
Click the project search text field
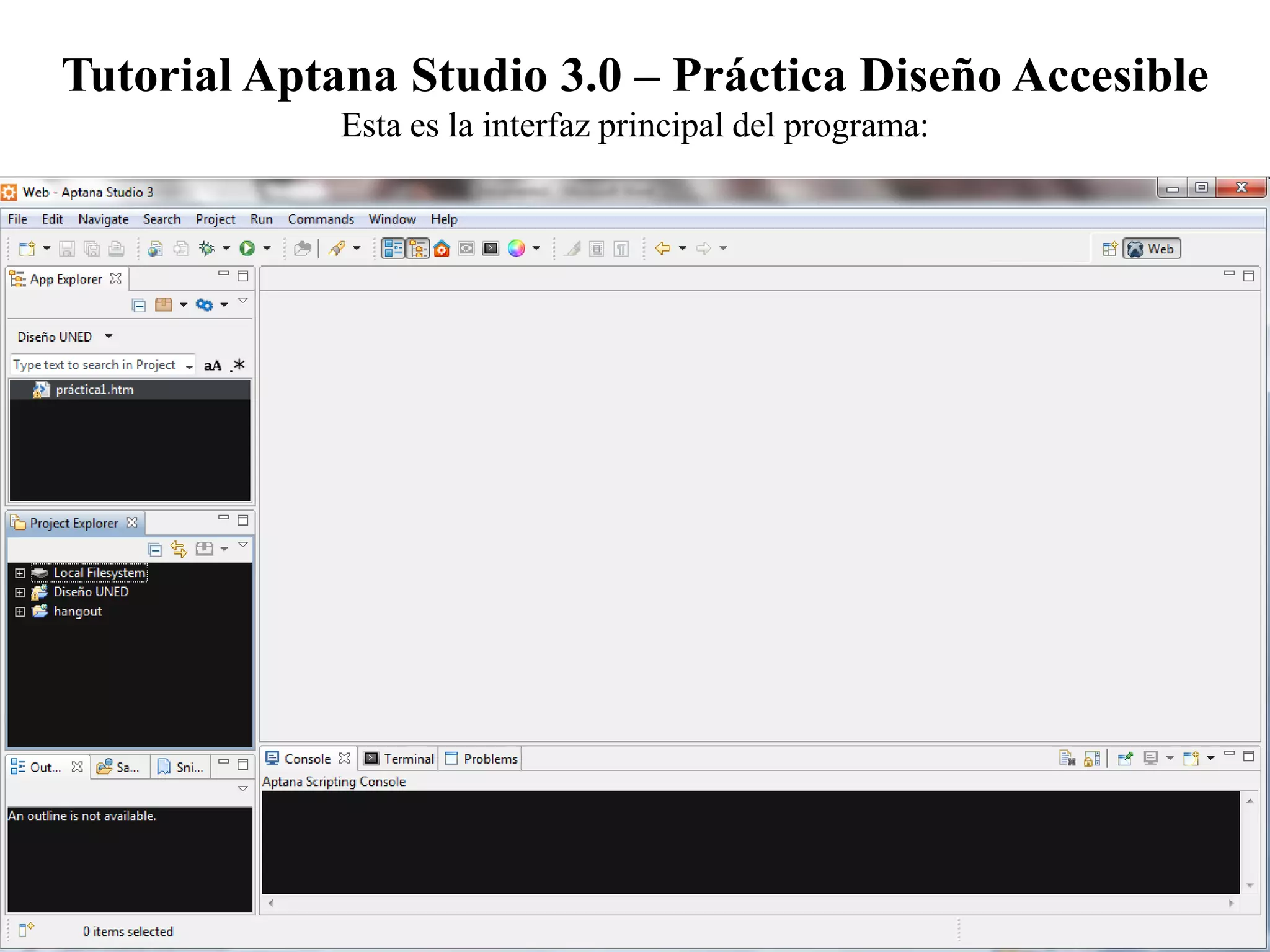[x=94, y=365]
